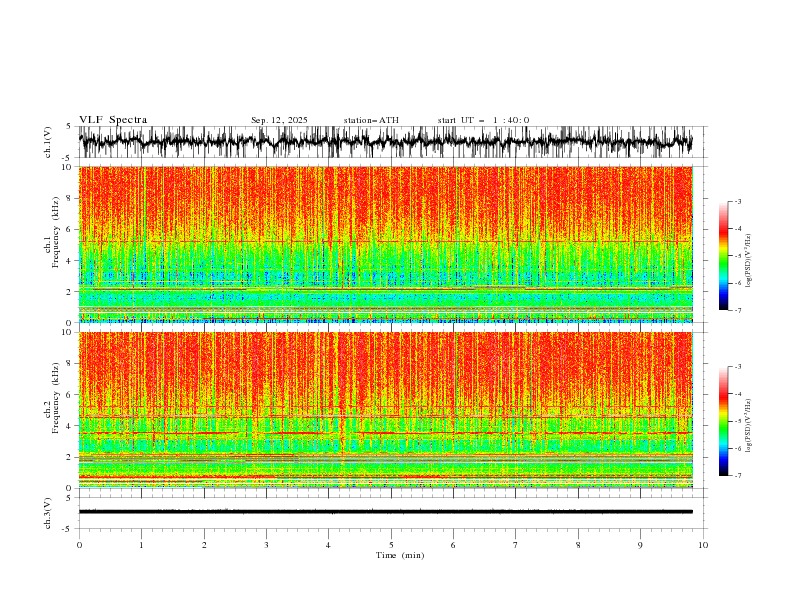Click time axis tick label "7"
This screenshot has height=612, width=792.
[516, 545]
